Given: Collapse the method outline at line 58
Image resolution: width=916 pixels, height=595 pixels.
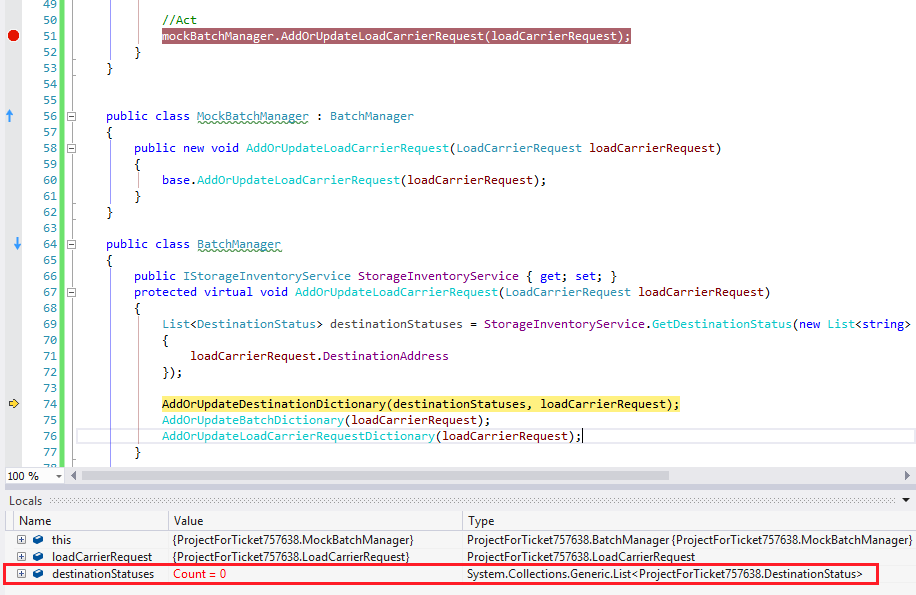Looking at the screenshot, I should [x=71, y=148].
